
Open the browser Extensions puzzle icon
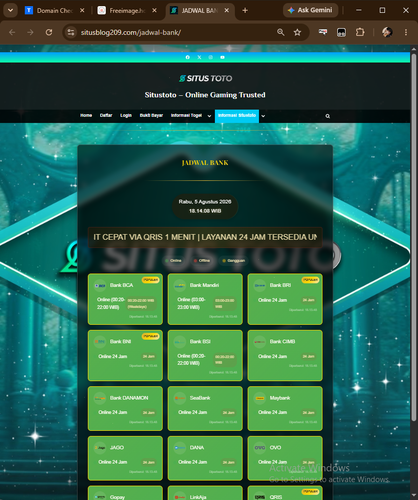(360, 32)
